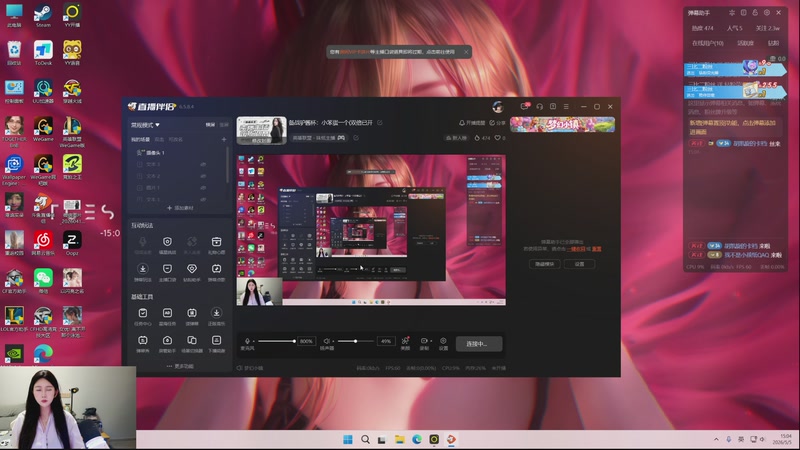
Task: Adjust the microphone volume slider
Action: [277, 341]
